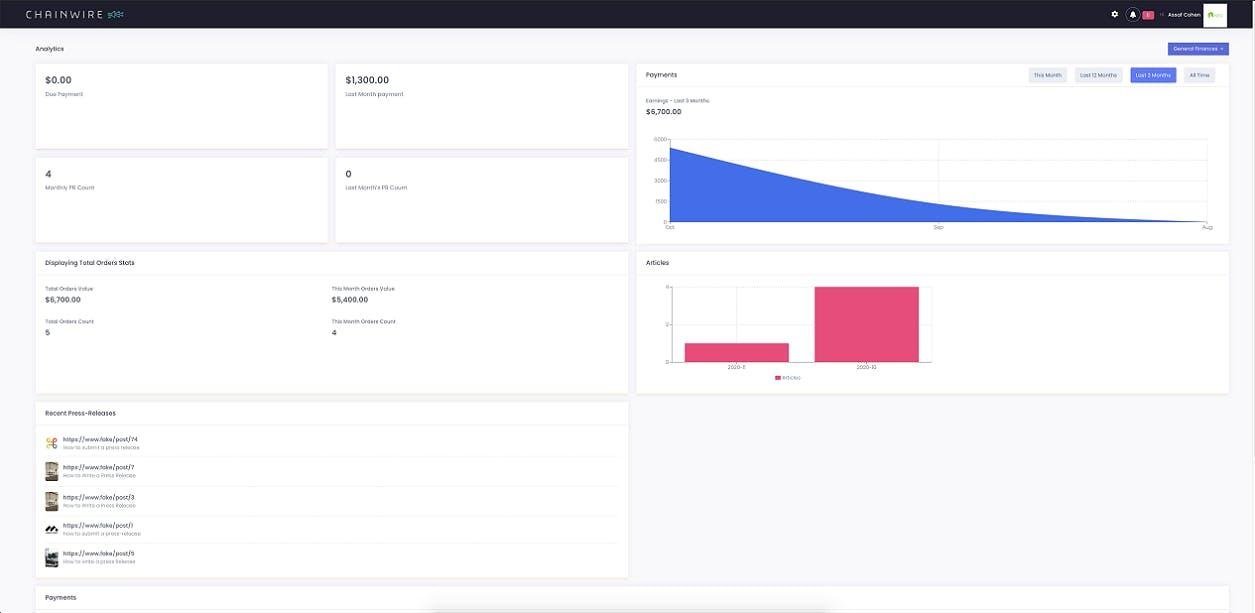The image size is (1255, 613).
Task: Click the red notification count badge
Action: coord(1148,14)
